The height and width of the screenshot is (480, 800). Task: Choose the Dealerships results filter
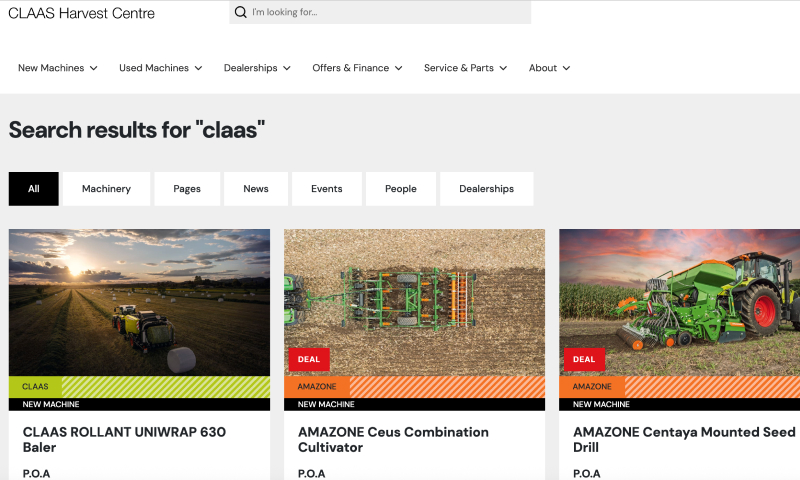(486, 189)
